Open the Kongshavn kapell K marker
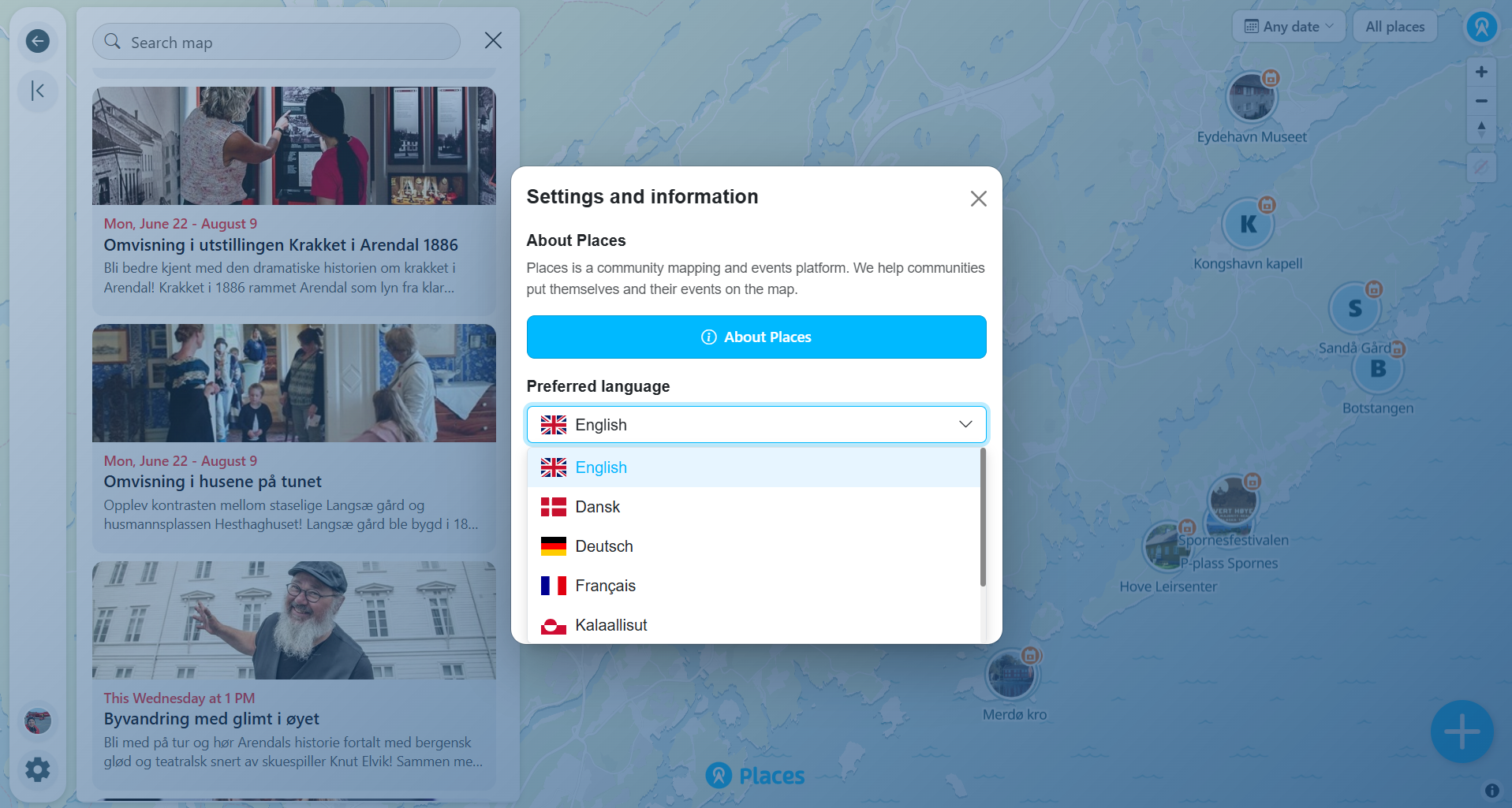This screenshot has height=808, width=1512. 1248,224
